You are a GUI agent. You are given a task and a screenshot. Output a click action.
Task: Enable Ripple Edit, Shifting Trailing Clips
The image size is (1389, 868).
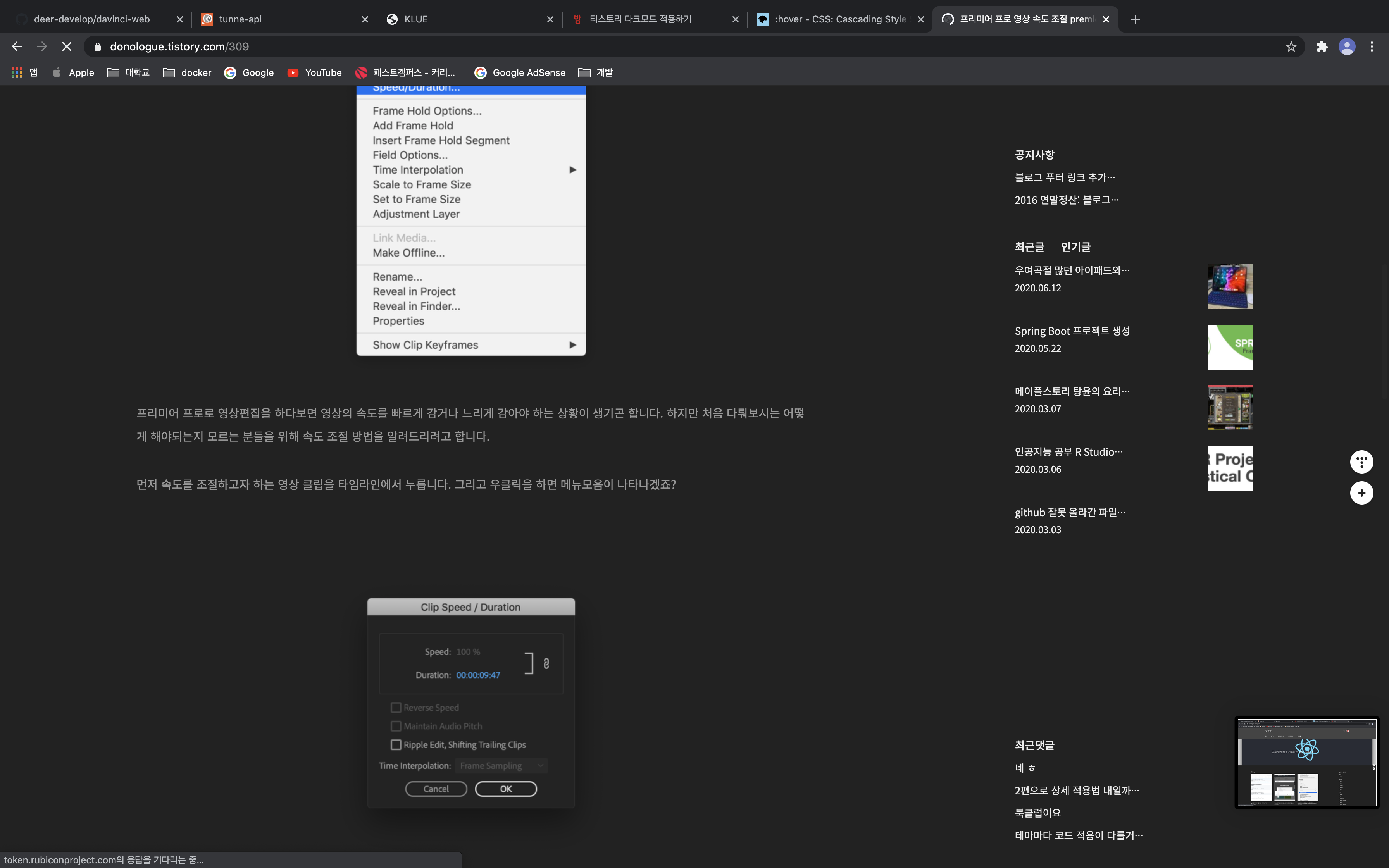point(396,744)
